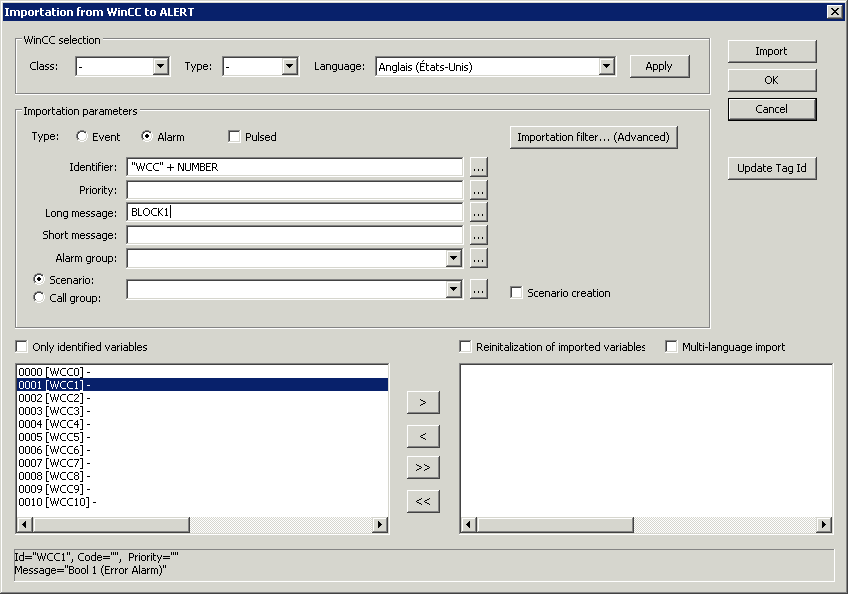Move selected variable right with > button
The width and height of the screenshot is (848, 594).
[422, 402]
